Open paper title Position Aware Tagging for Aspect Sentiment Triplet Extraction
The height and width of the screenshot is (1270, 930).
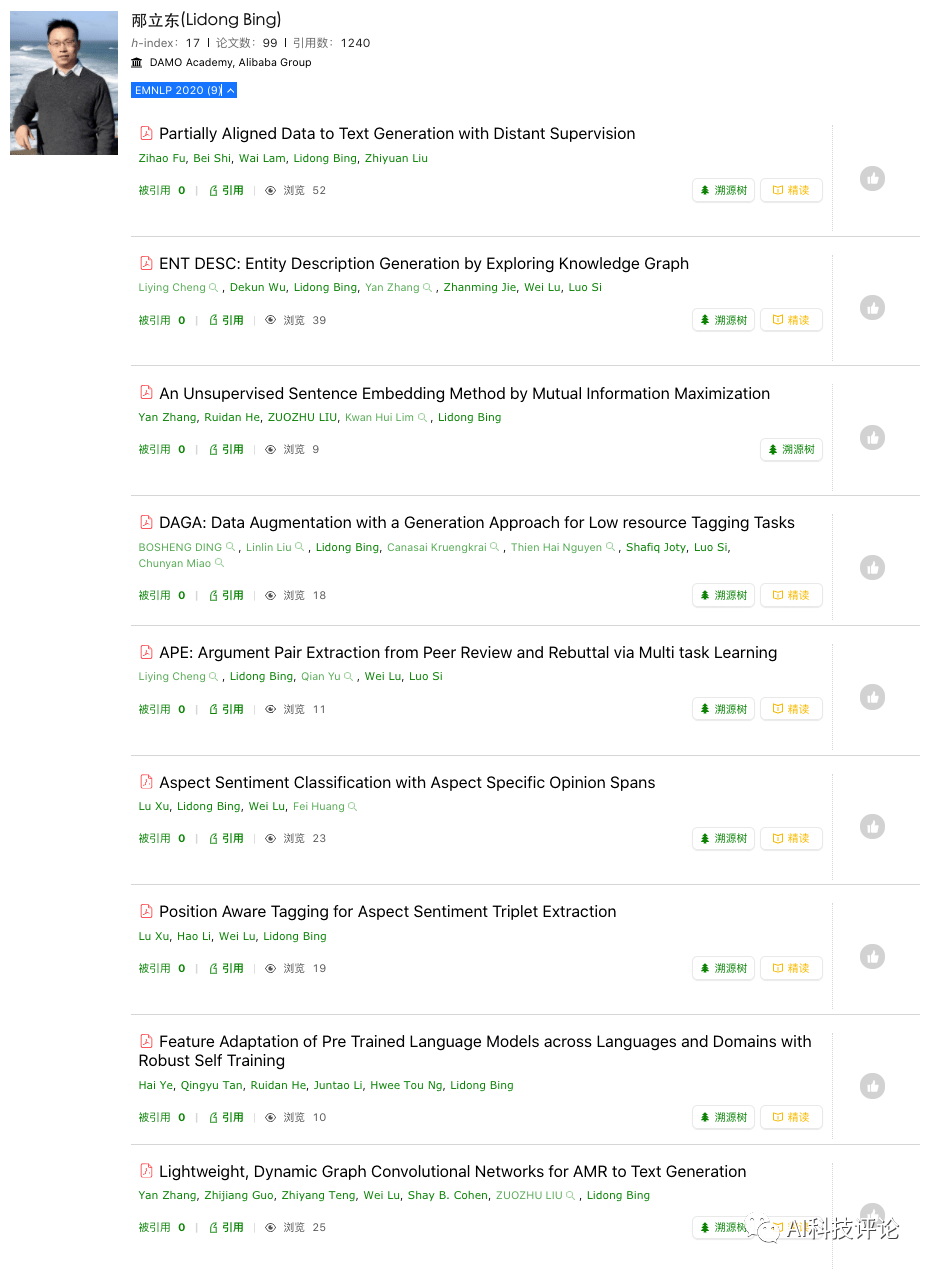pyautogui.click(x=387, y=911)
